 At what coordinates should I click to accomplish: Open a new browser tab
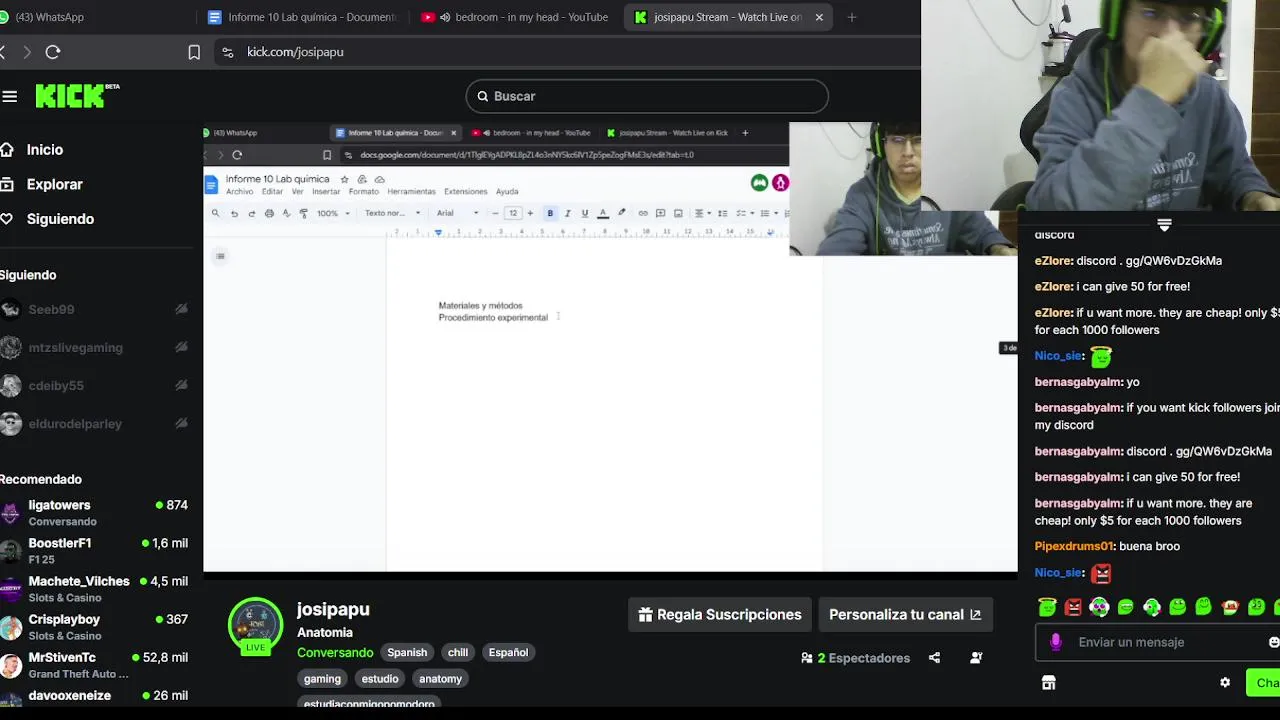(x=852, y=17)
